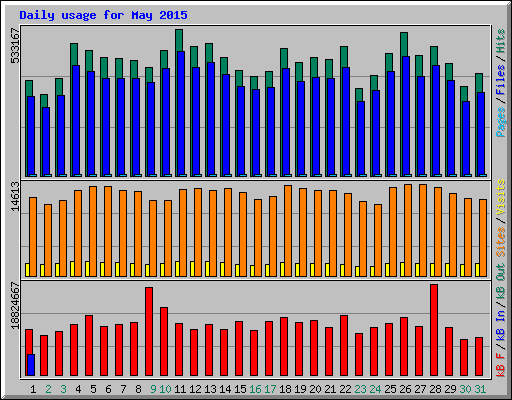The image size is (512, 400).
Task: Click the green day label "3"
Action: [63, 389]
